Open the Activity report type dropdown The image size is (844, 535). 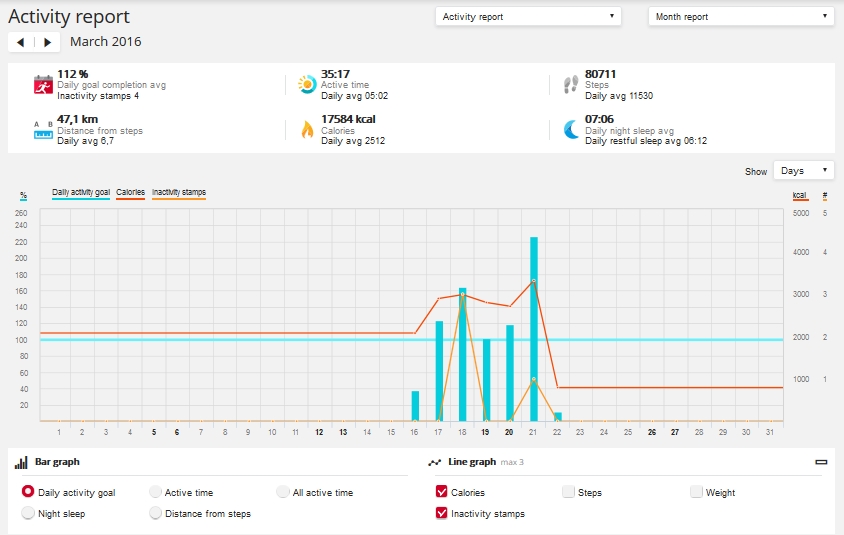pos(528,17)
